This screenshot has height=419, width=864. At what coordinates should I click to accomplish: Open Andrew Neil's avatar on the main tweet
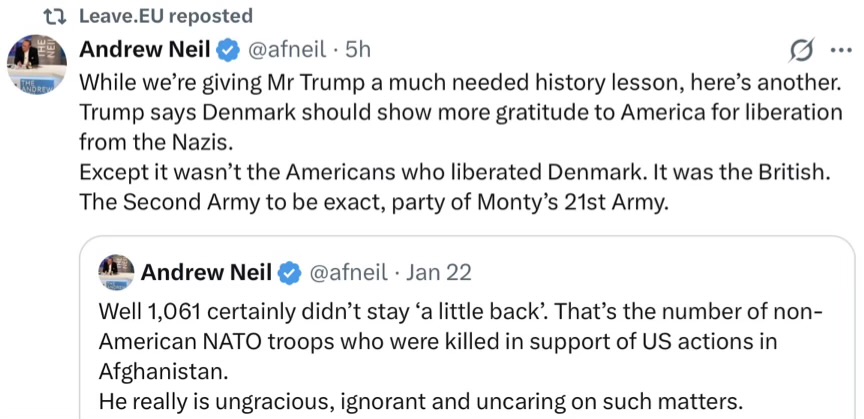(38, 67)
